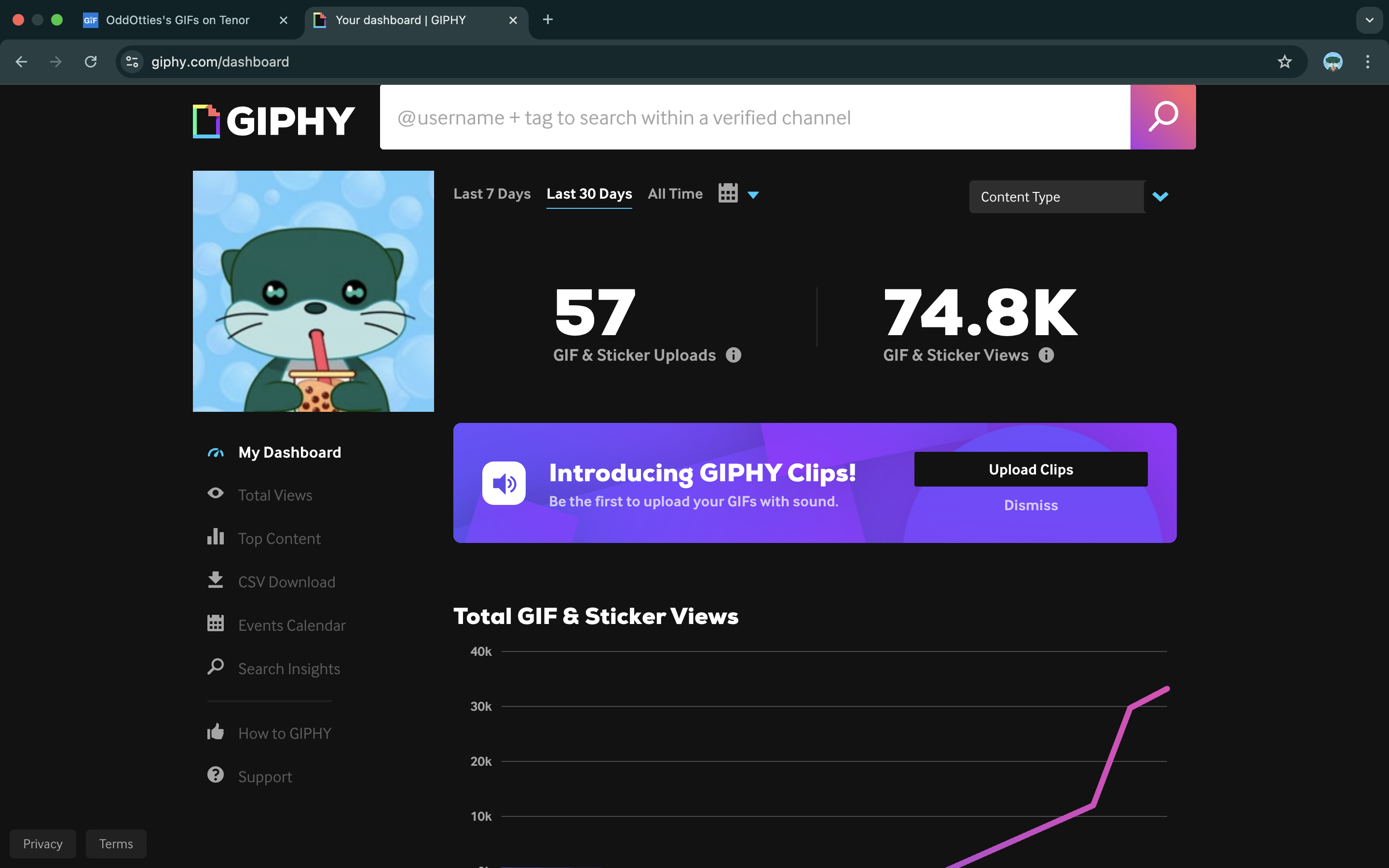Bookmark this page with the star icon
This screenshot has height=868, width=1389.
tap(1284, 61)
